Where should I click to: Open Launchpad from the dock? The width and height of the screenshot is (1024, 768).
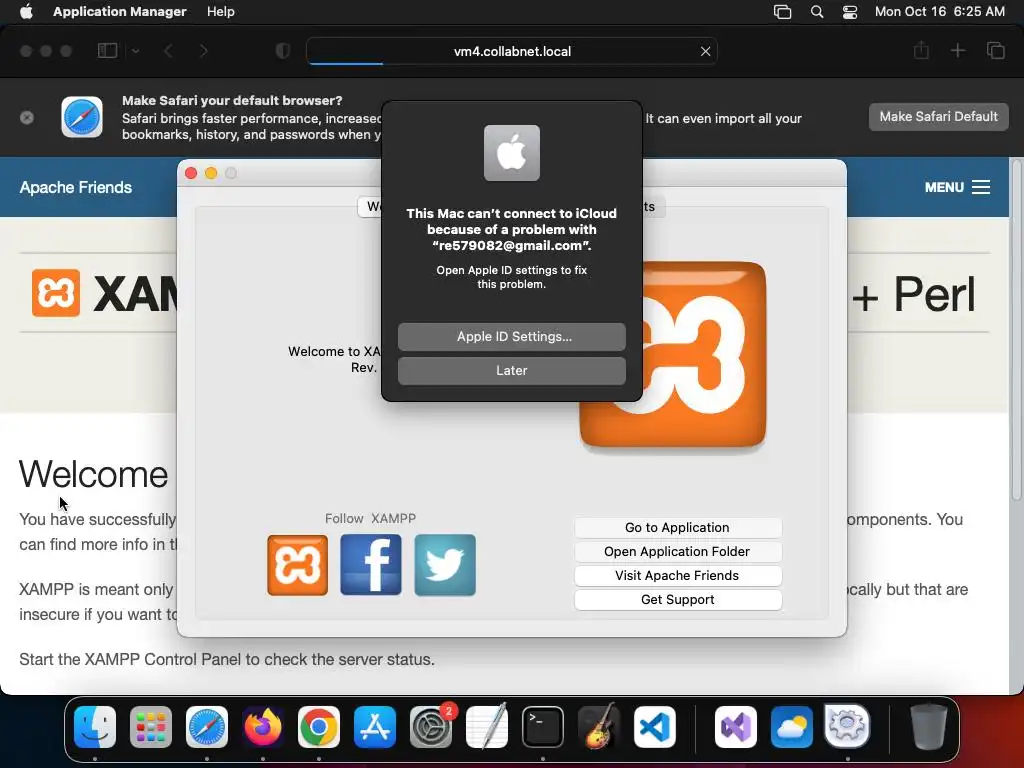pos(151,727)
